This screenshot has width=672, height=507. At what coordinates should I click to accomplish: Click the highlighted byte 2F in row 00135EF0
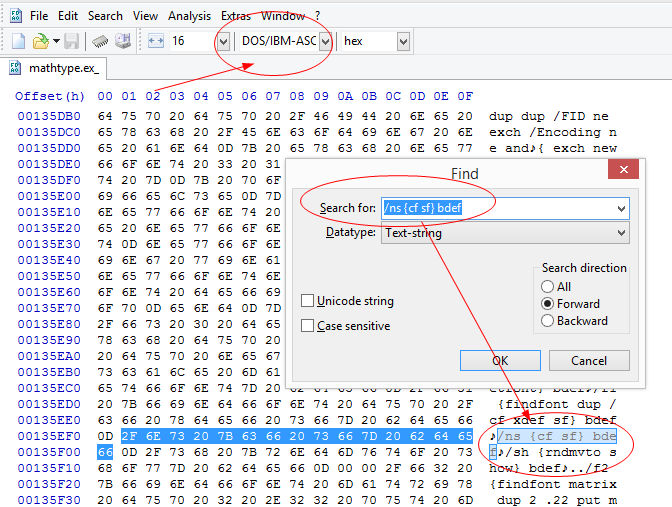pyautogui.click(x=129, y=436)
